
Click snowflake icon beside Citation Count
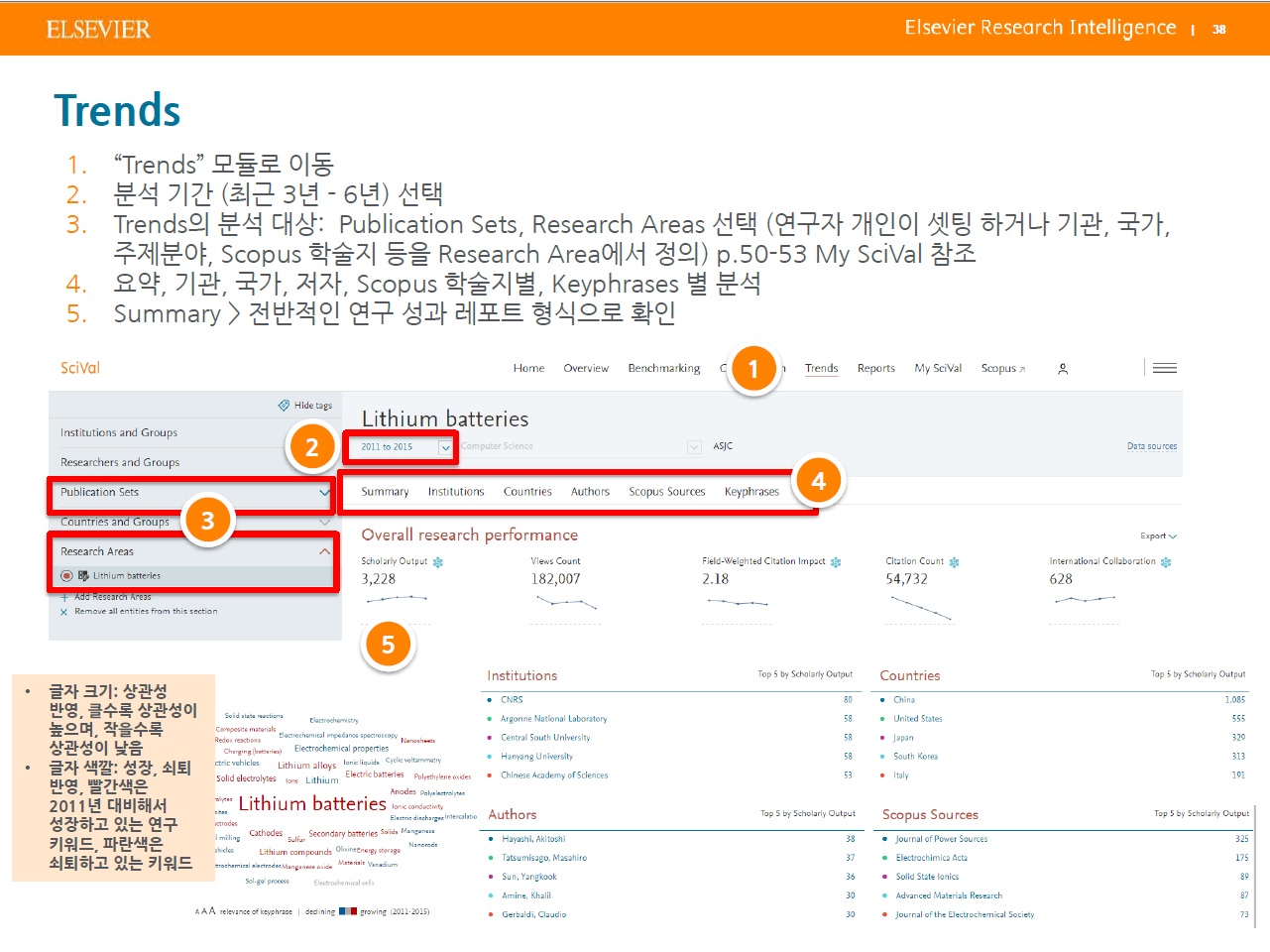tap(955, 562)
